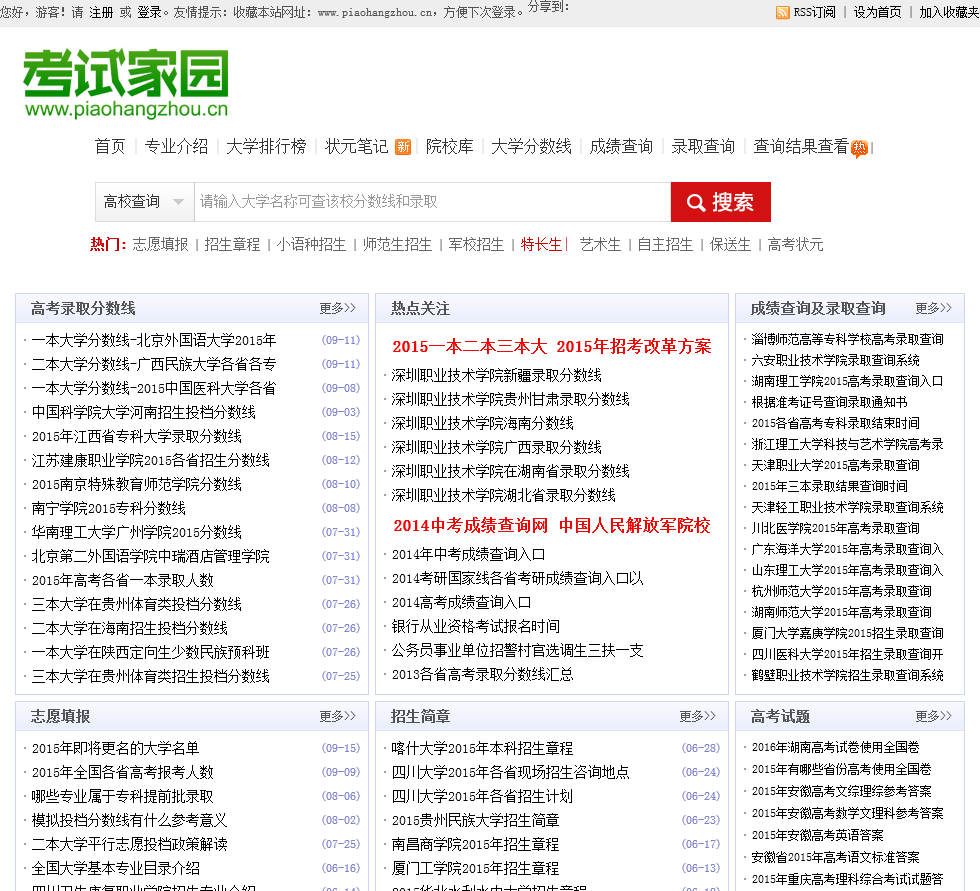Screen dimensions: 980x891
Task: Click the 师范生招生 hot keyword
Action: 397,244
